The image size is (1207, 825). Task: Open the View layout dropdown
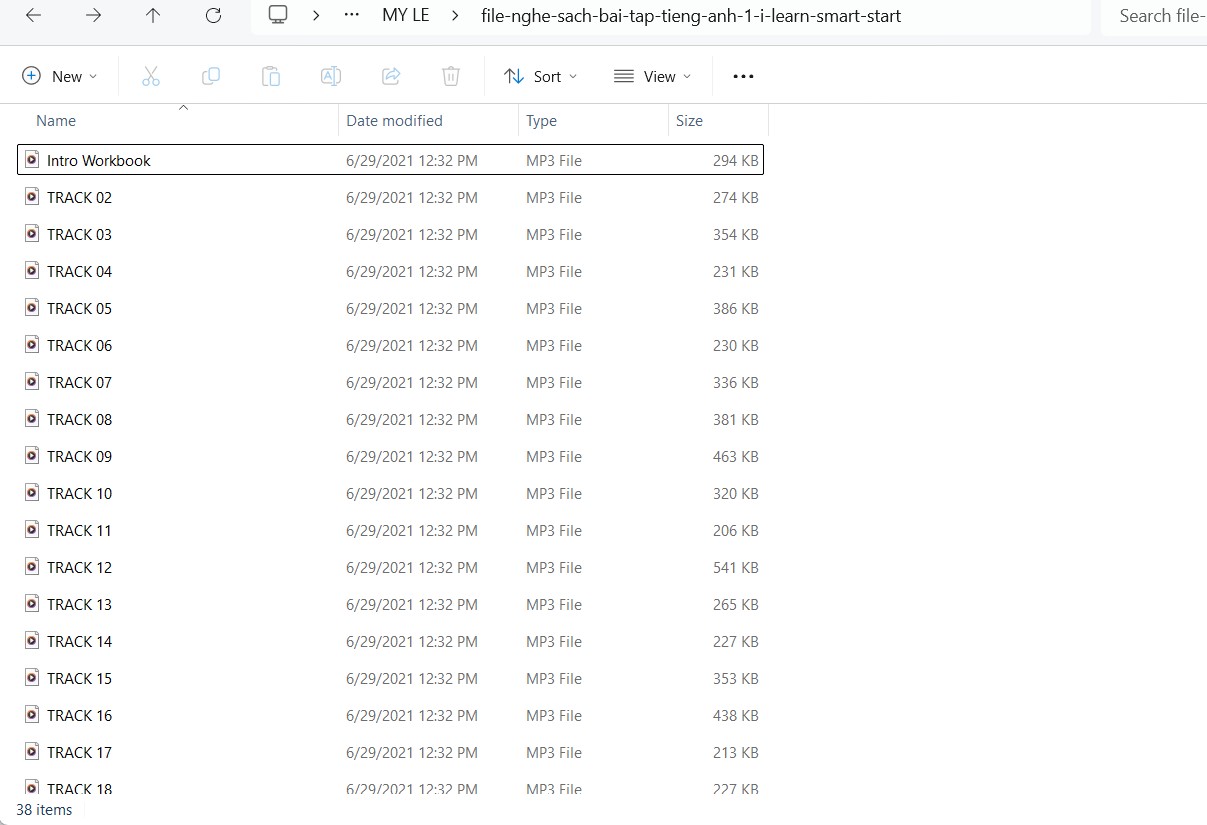[652, 76]
